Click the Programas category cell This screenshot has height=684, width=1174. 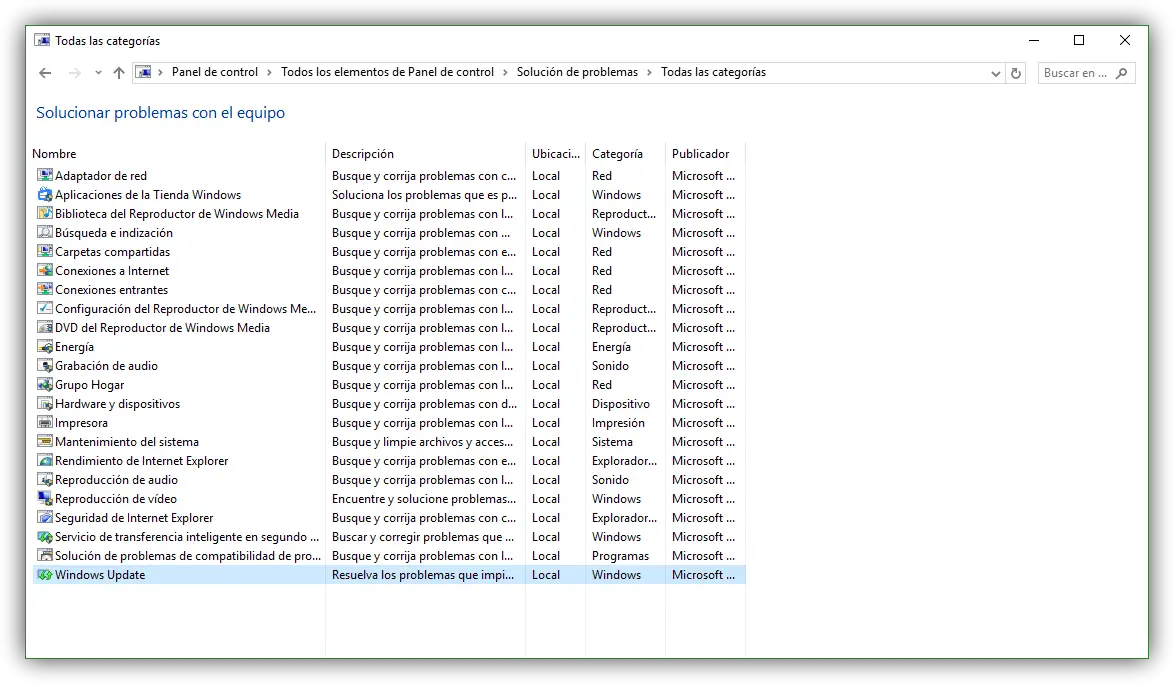[x=621, y=556]
